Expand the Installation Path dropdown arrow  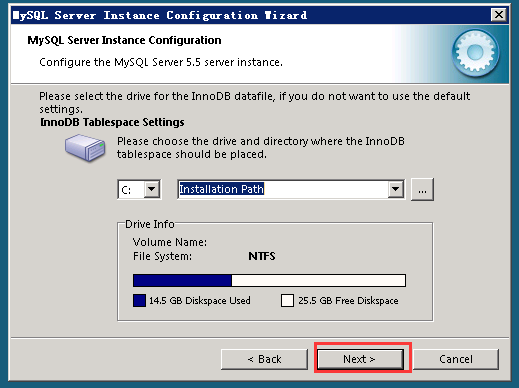[x=396, y=189]
